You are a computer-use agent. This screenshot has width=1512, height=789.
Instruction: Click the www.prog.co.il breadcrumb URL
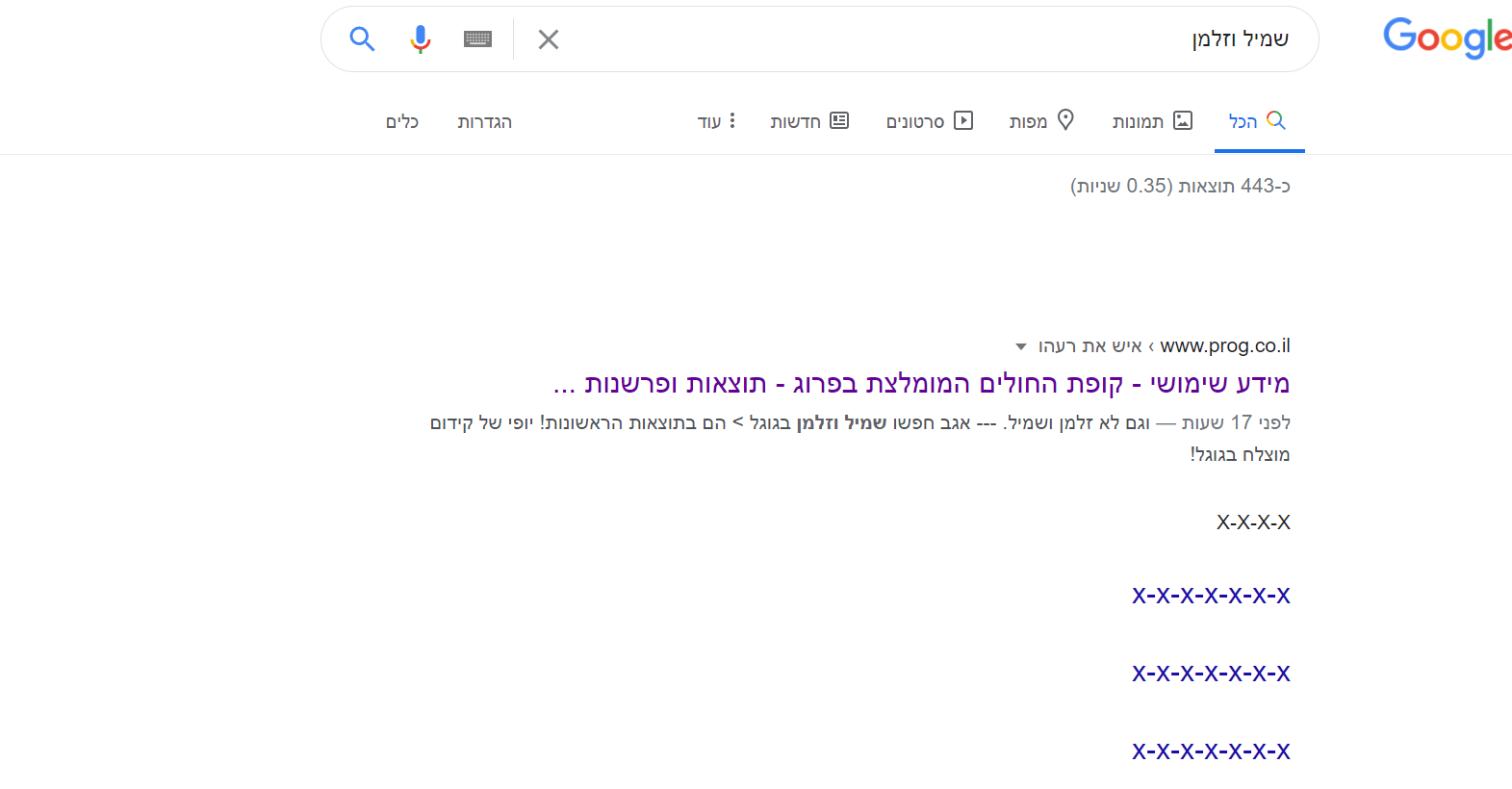pyautogui.click(x=1224, y=345)
